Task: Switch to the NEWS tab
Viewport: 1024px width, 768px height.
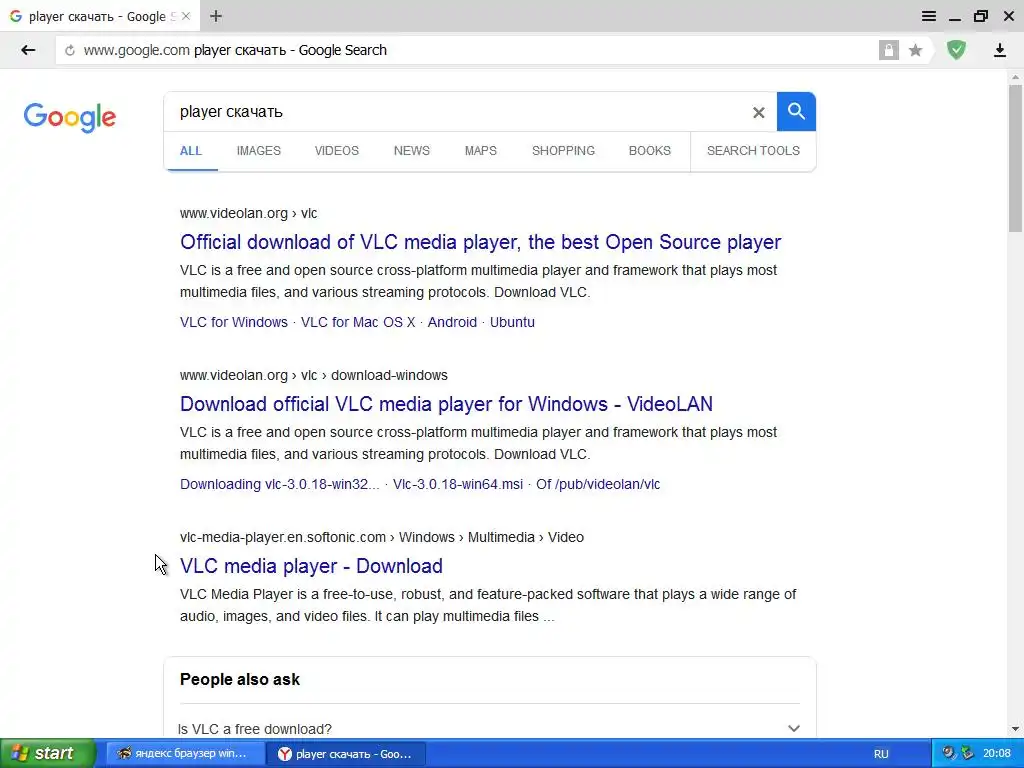Action: coord(411,151)
